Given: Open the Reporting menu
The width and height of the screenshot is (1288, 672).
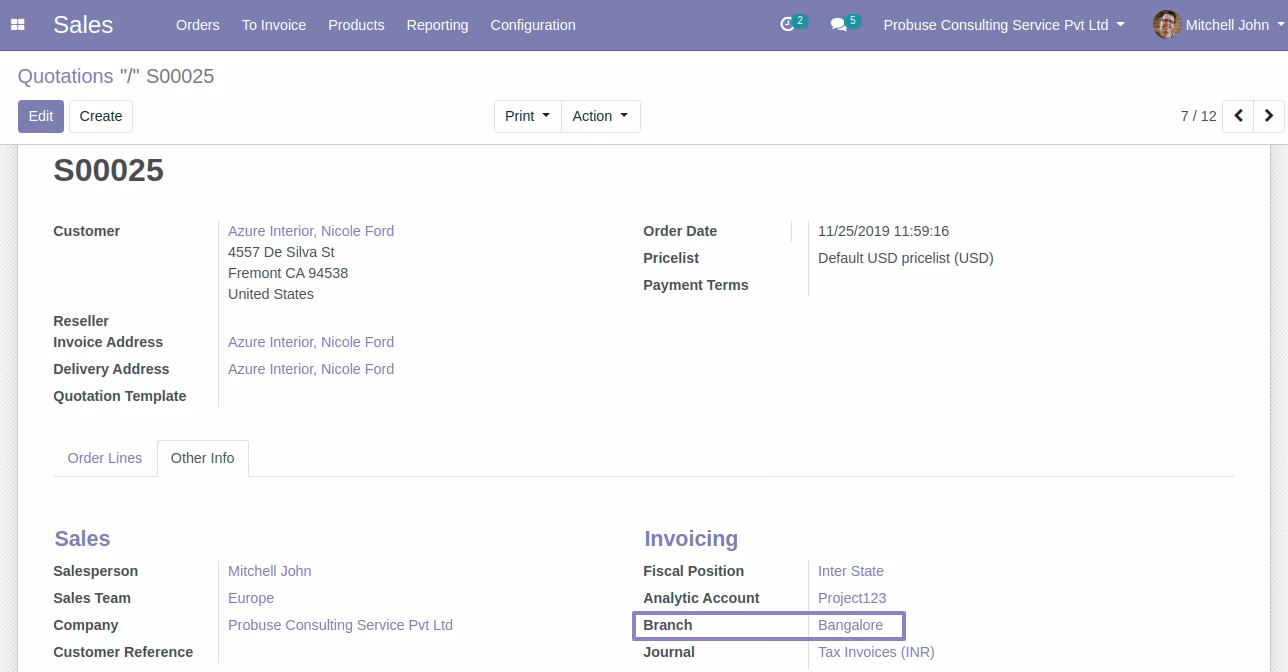Looking at the screenshot, I should coord(437,25).
